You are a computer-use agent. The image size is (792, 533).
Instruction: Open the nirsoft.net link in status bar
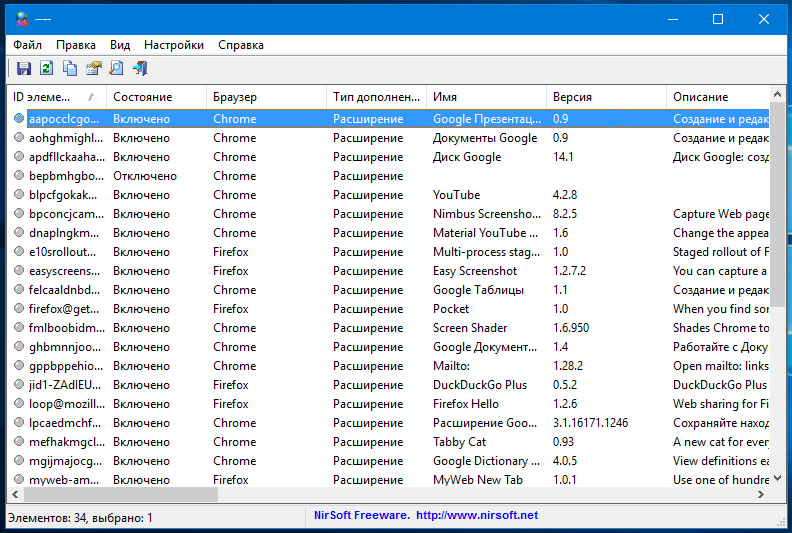pyautogui.click(x=477, y=515)
